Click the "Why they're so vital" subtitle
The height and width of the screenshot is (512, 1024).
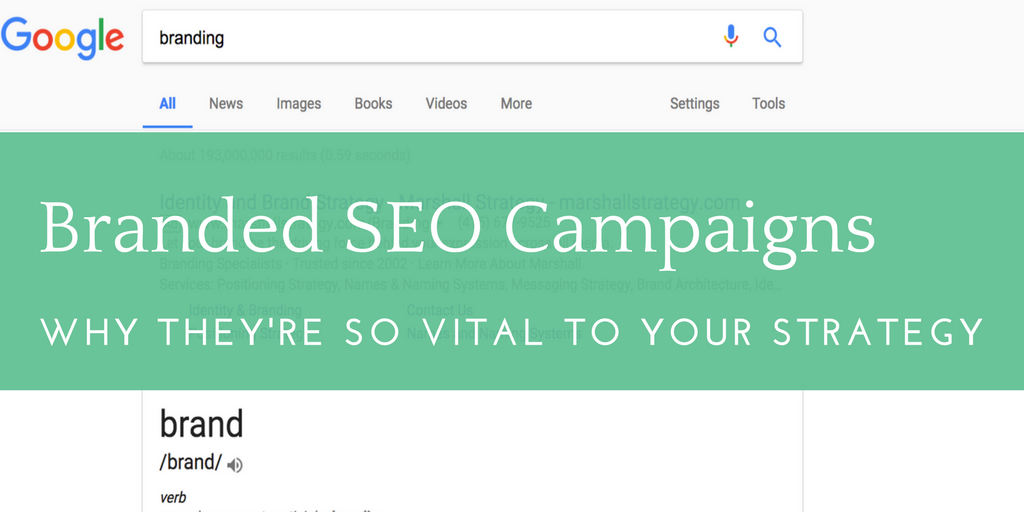(x=512, y=332)
